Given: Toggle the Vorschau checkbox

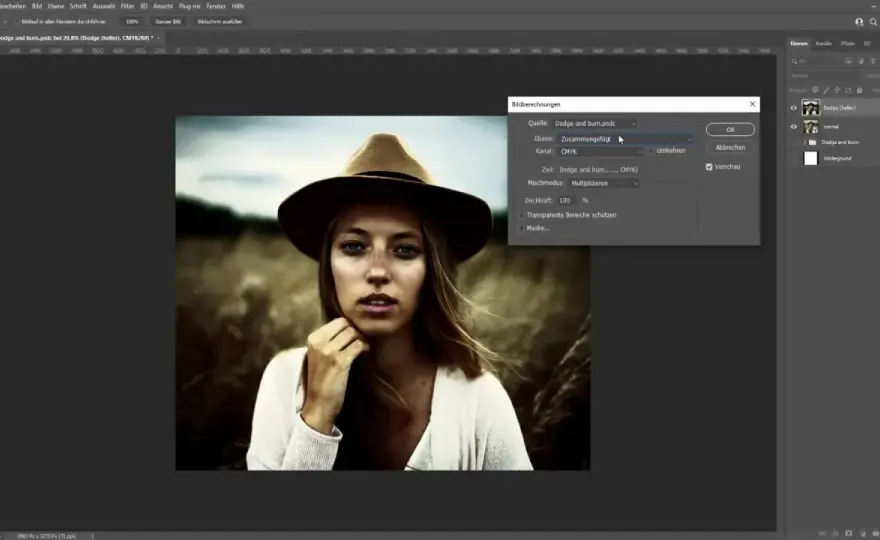Looking at the screenshot, I should [709, 167].
